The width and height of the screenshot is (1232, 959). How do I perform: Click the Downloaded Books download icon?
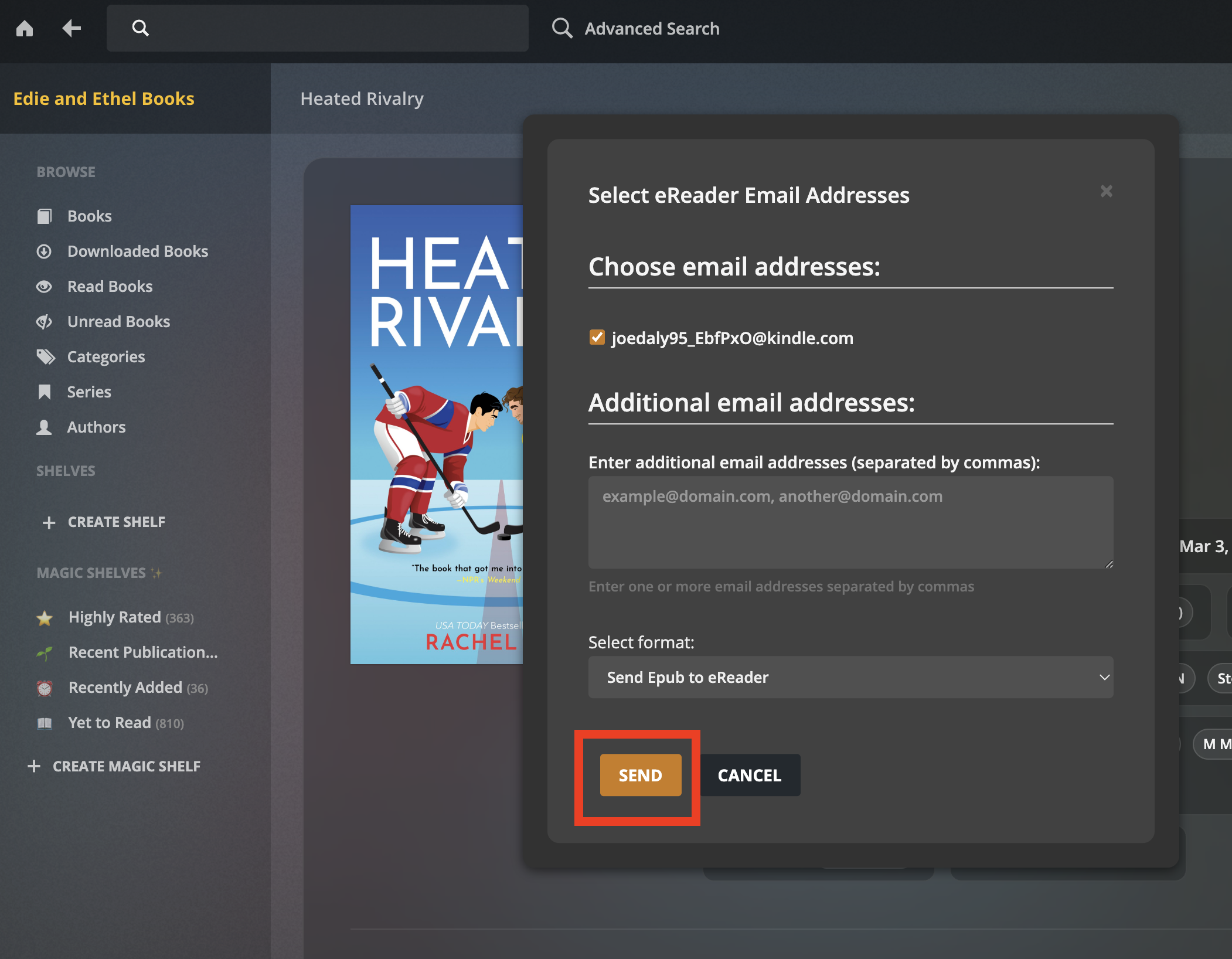(x=44, y=251)
